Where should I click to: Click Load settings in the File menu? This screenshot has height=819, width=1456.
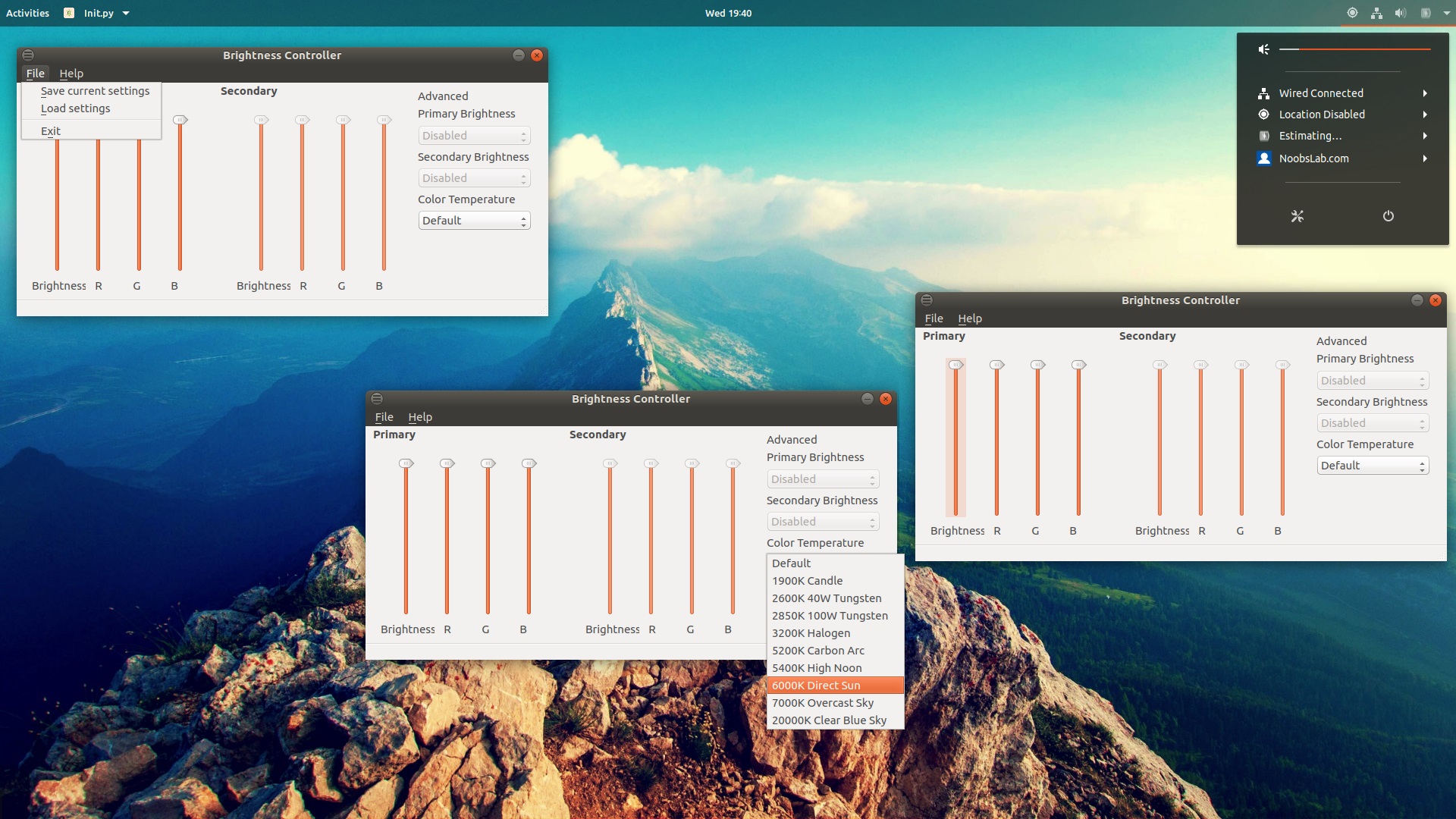[x=75, y=108]
